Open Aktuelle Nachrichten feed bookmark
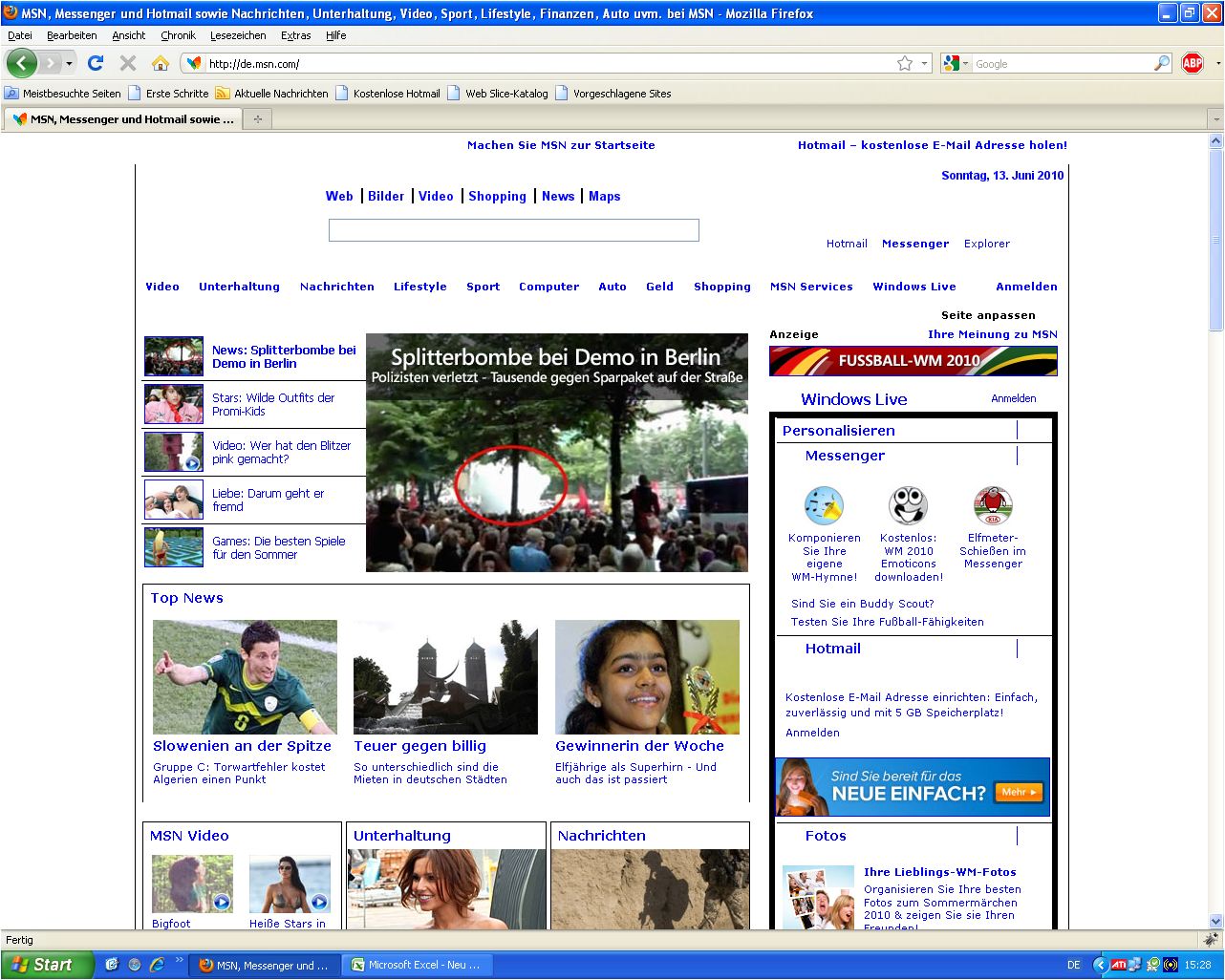The width and height of the screenshot is (1225, 980). (271, 94)
